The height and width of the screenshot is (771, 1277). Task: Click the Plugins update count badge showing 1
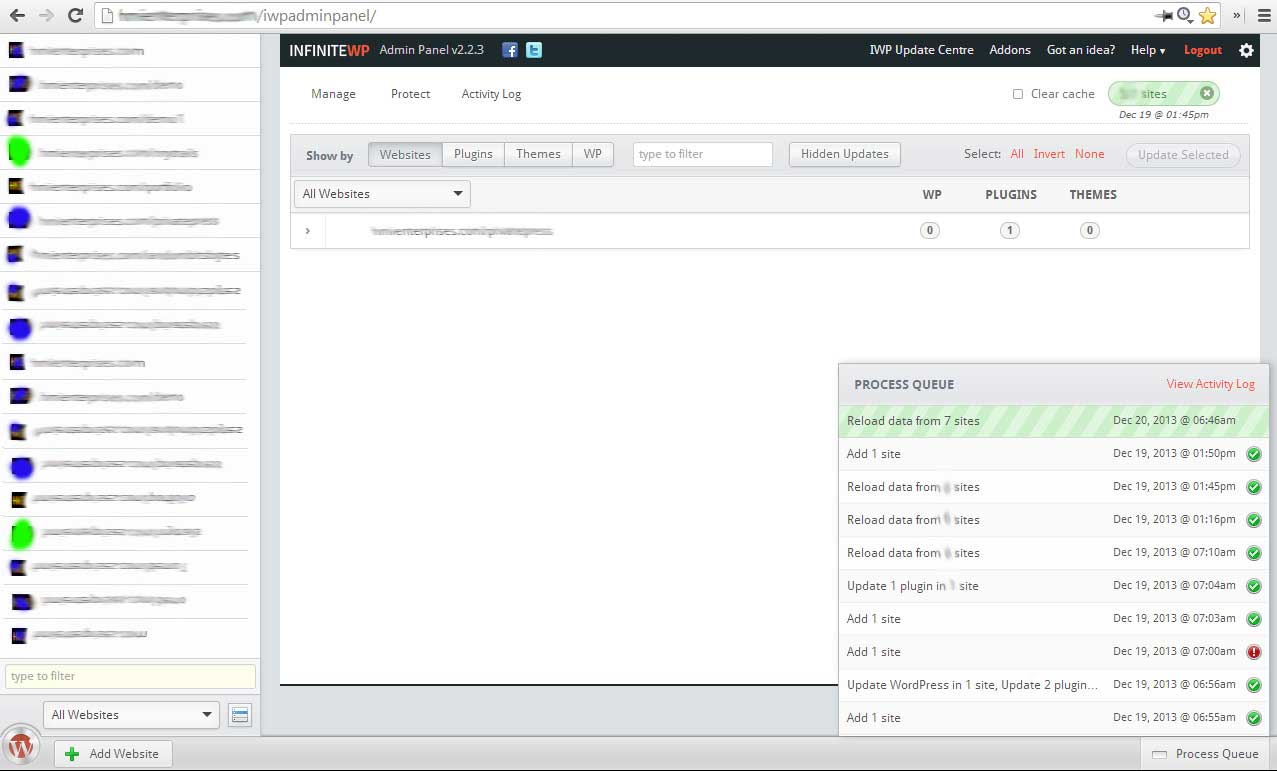click(1010, 231)
